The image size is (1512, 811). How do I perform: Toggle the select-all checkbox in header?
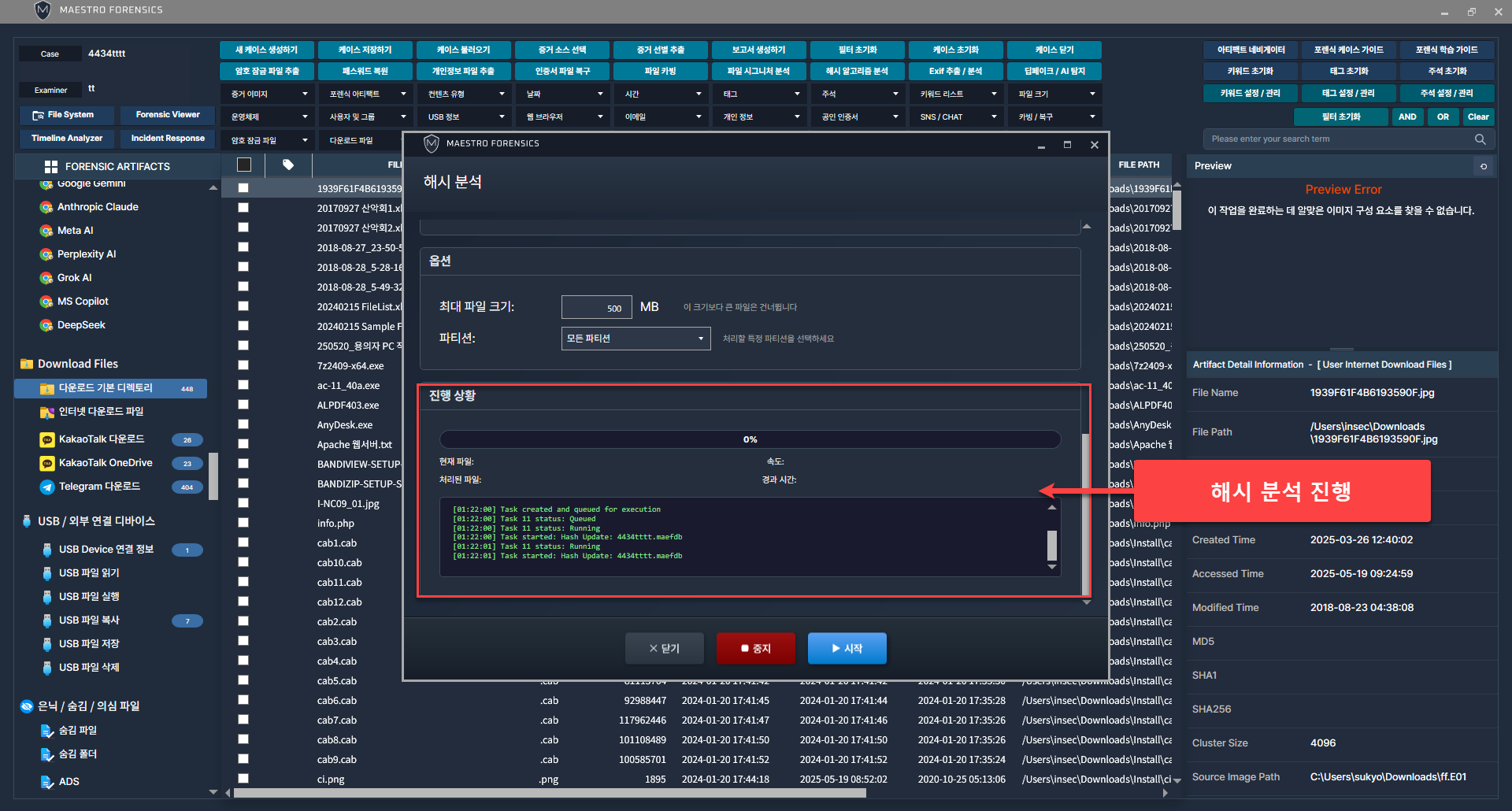click(x=244, y=165)
